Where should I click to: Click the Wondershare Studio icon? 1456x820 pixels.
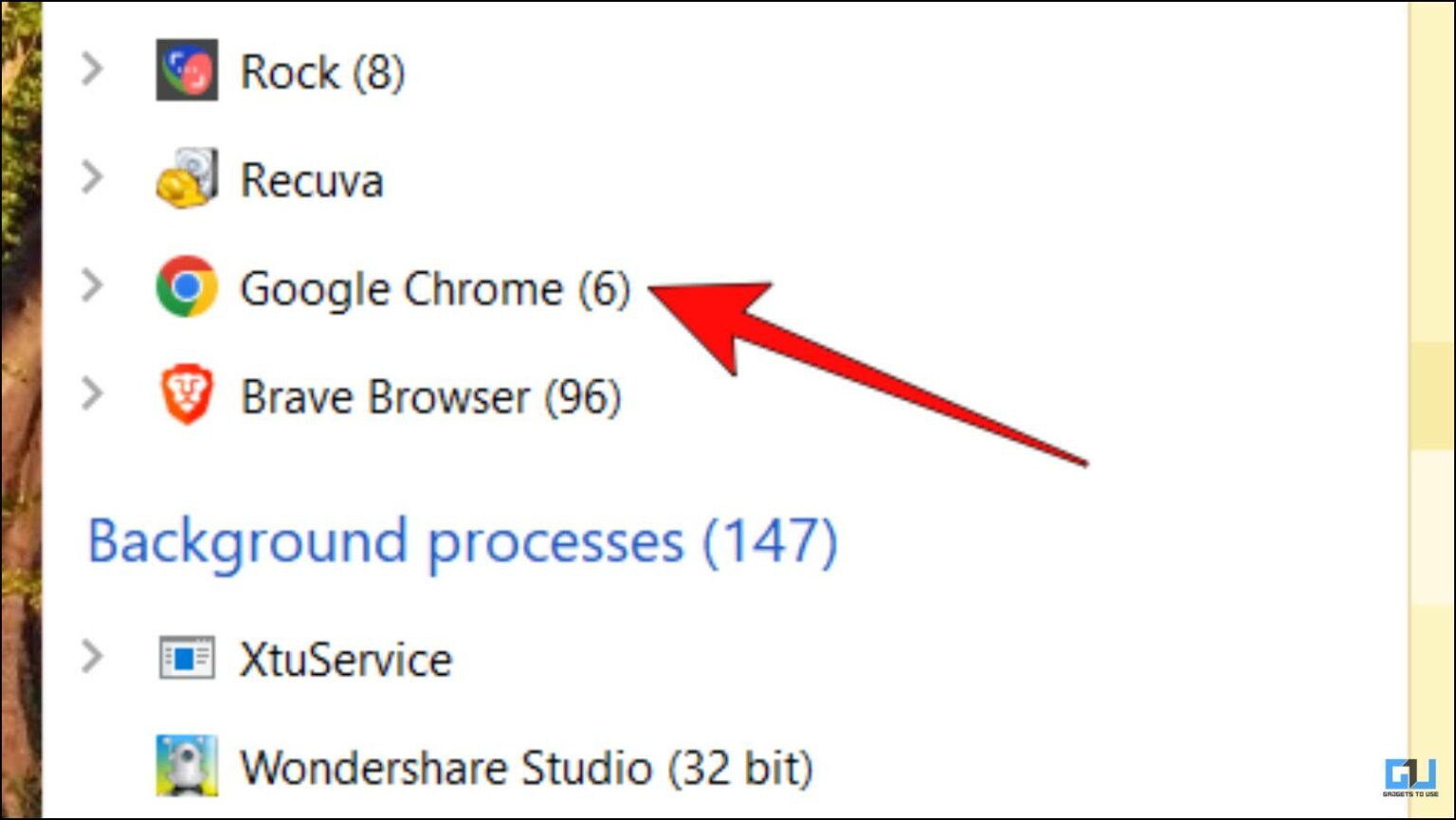pyautogui.click(x=188, y=766)
